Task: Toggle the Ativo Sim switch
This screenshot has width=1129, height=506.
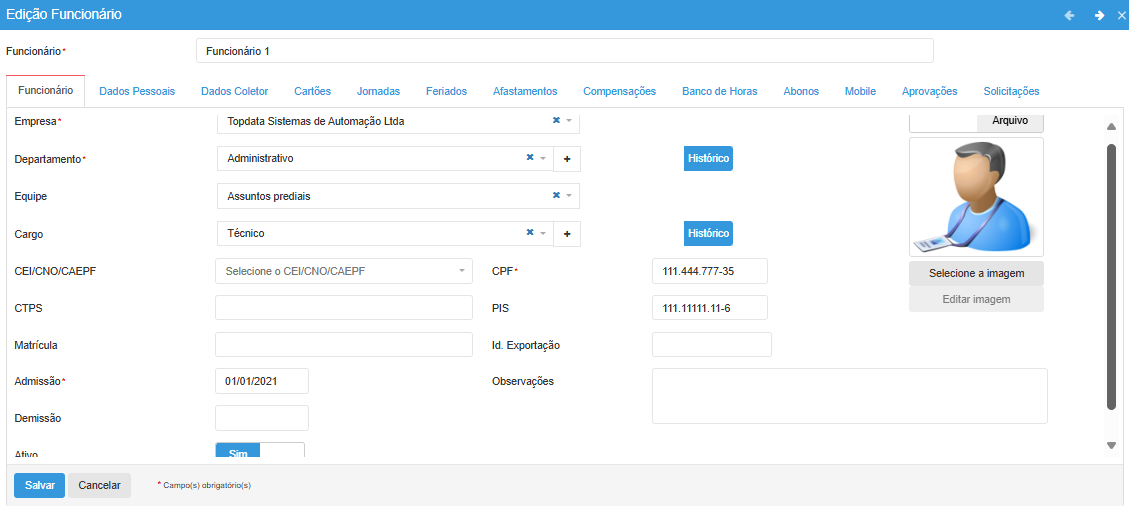Action: click(x=260, y=452)
